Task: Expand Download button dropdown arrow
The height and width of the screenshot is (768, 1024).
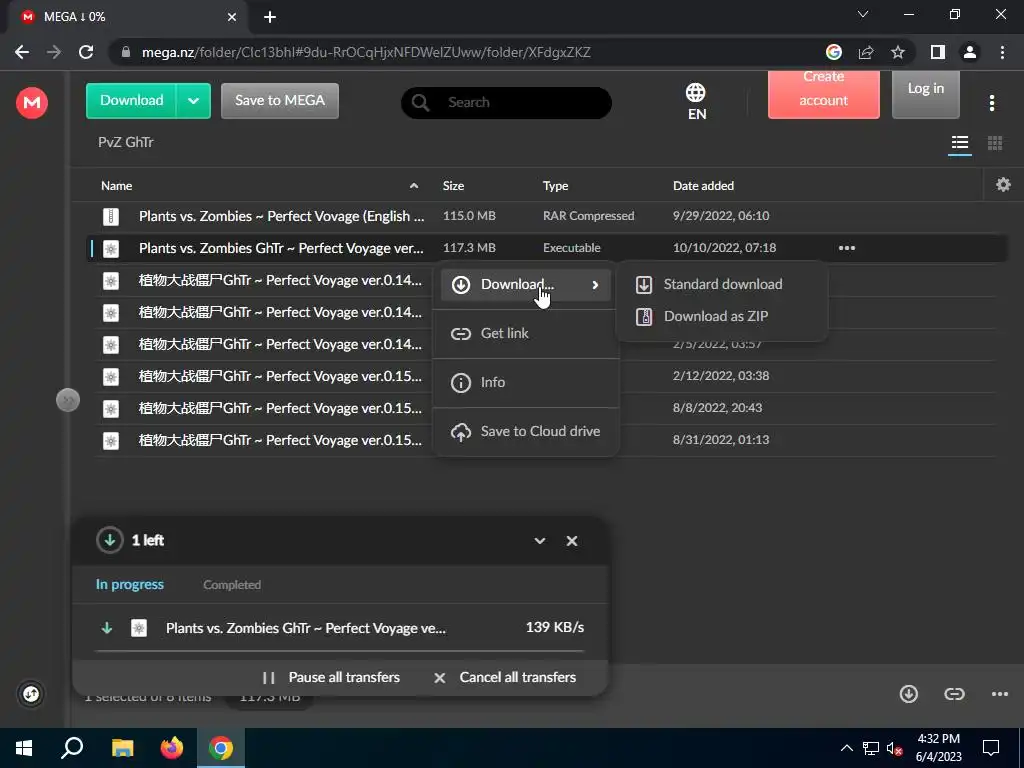Action: (193, 101)
